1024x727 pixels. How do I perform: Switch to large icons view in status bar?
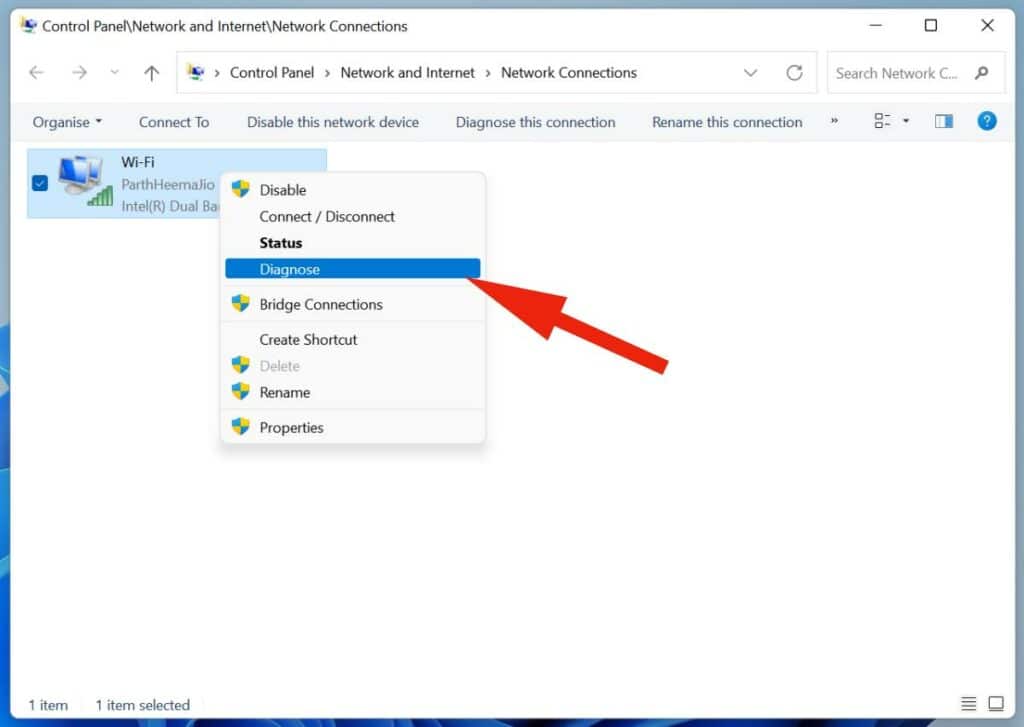(x=995, y=704)
